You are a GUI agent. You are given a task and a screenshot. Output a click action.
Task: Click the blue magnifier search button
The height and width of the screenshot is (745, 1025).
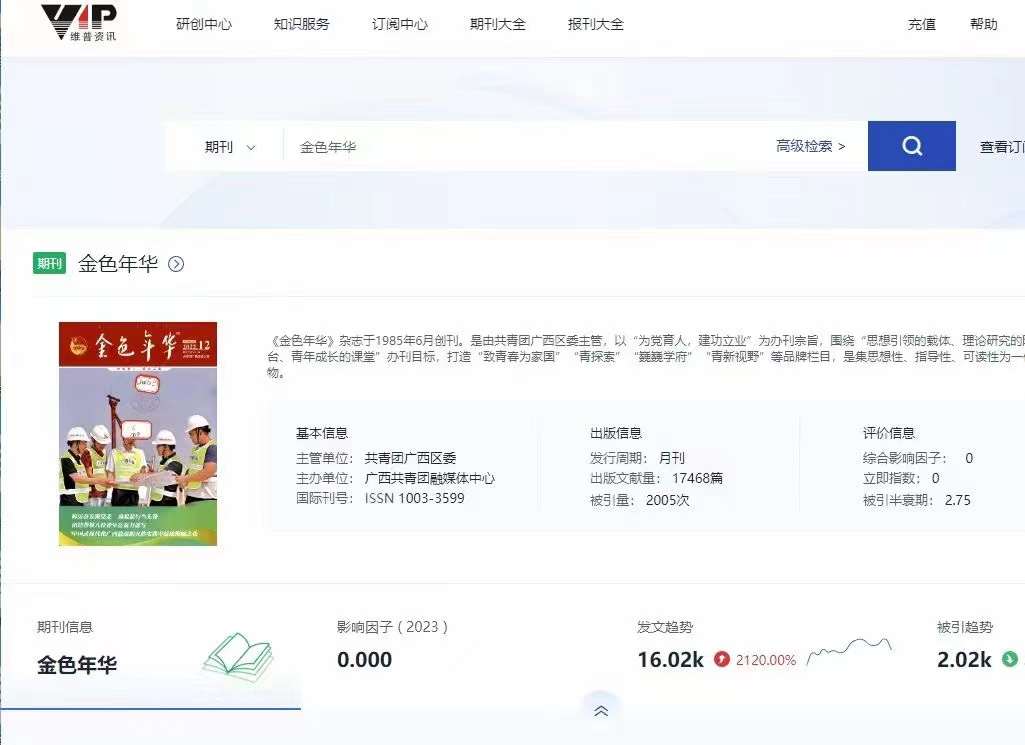pyautogui.click(x=911, y=146)
